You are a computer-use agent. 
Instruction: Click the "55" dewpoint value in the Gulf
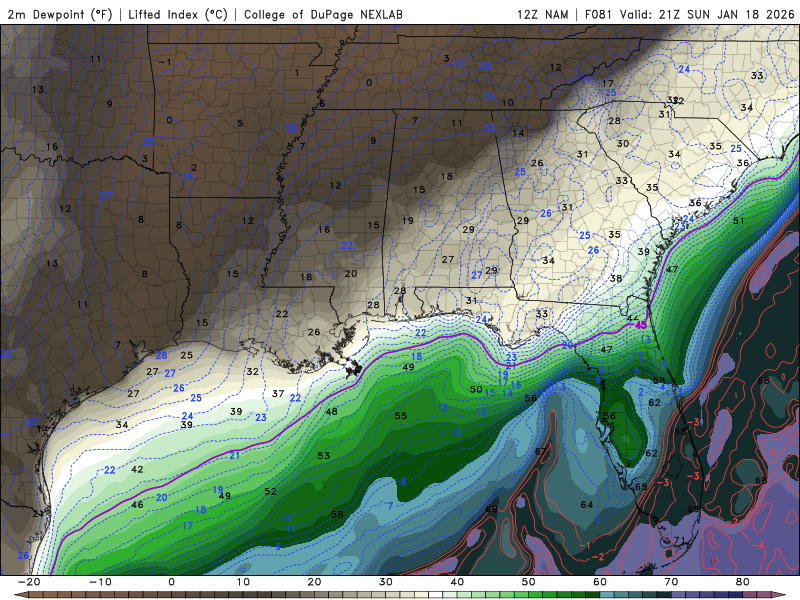401,416
